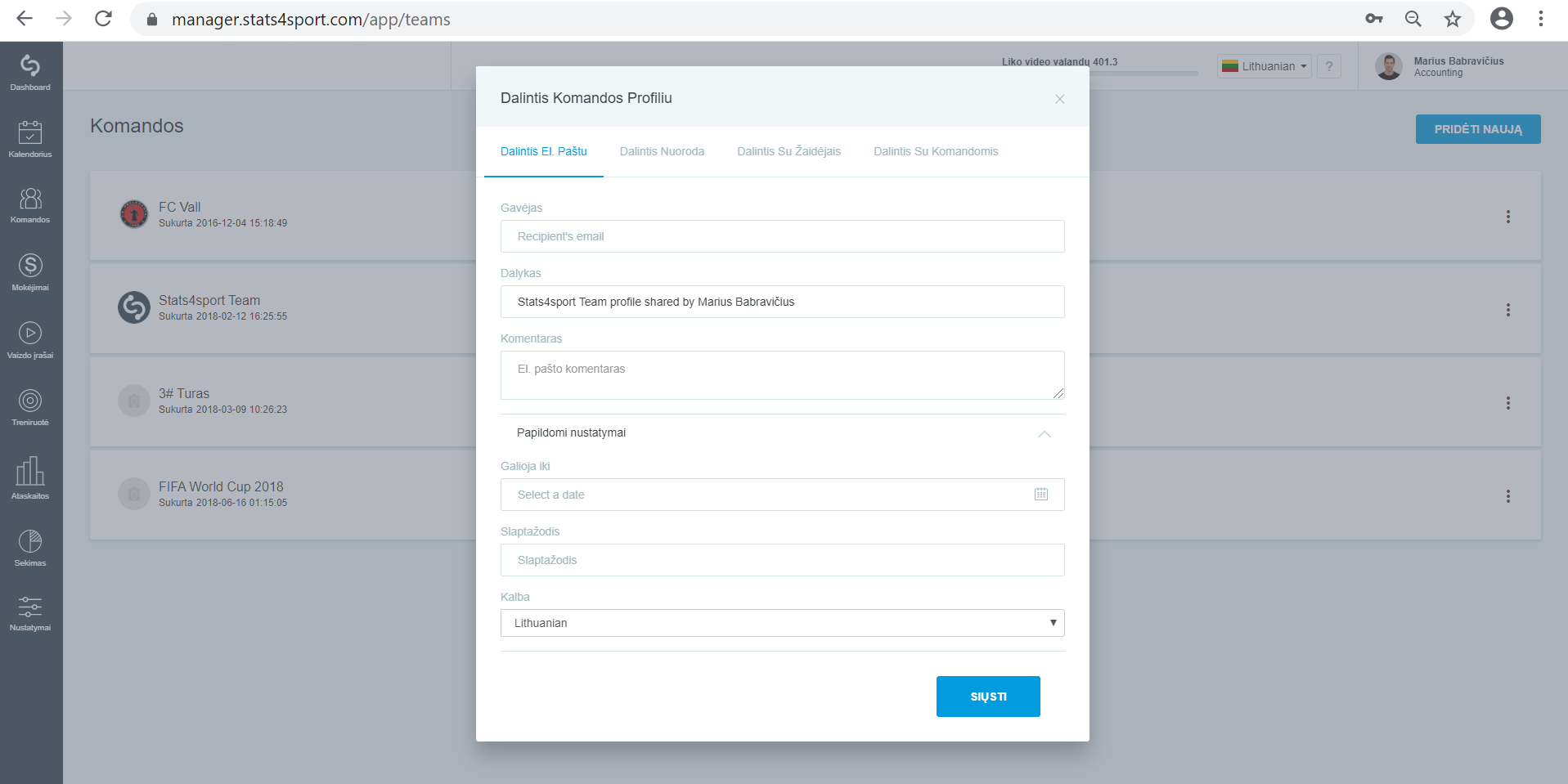1568x784 pixels.
Task: Click the SIŲSTI send button
Action: coord(988,697)
